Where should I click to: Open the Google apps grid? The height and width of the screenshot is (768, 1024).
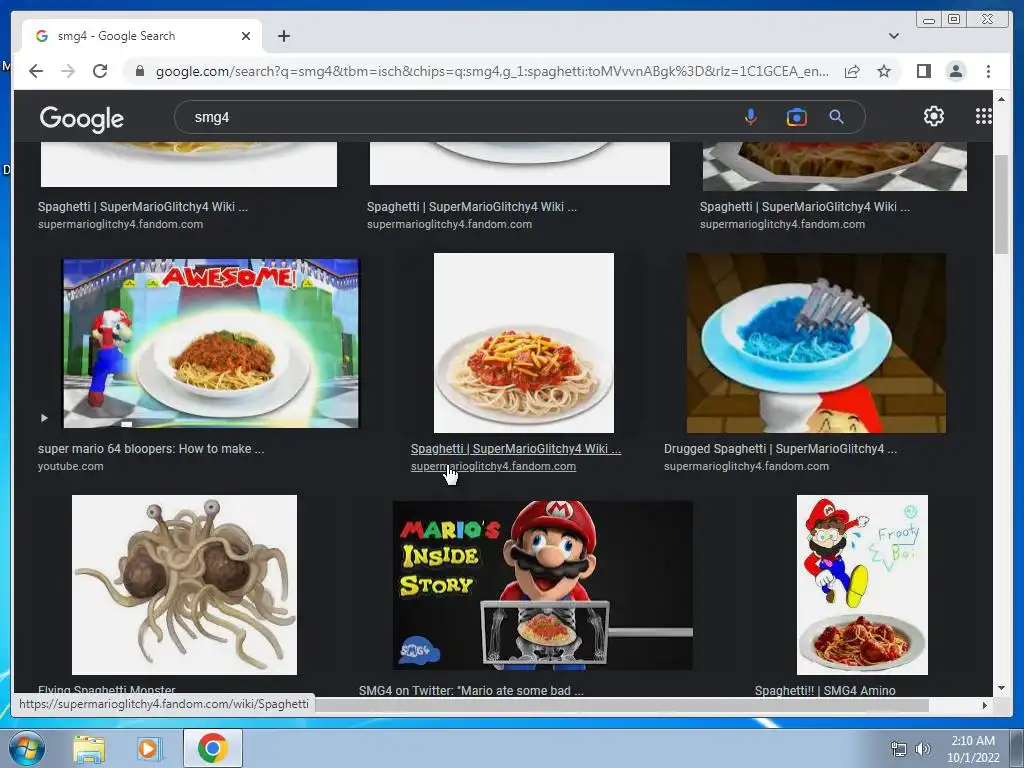point(984,116)
